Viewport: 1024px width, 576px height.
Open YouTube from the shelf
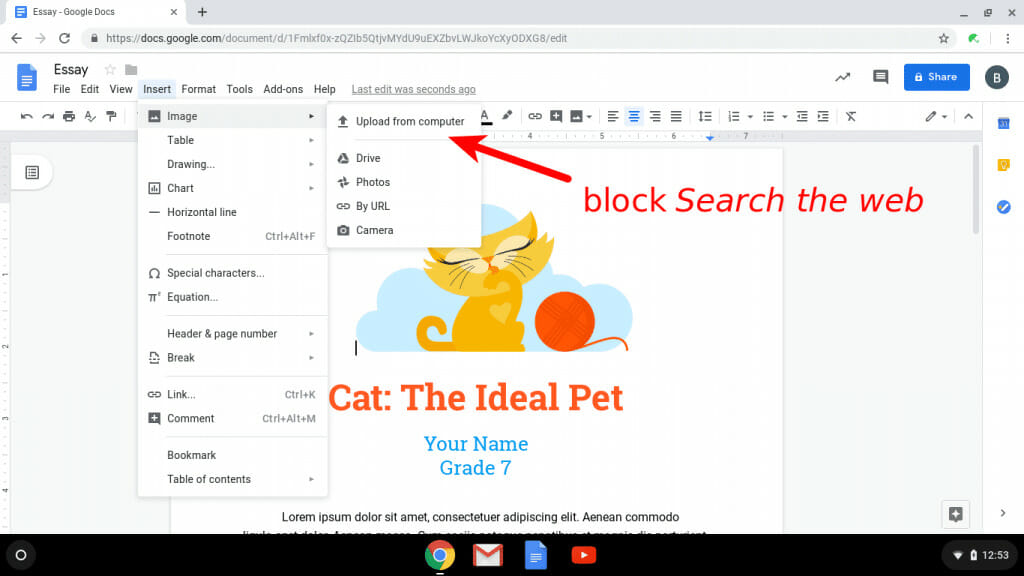[x=583, y=555]
